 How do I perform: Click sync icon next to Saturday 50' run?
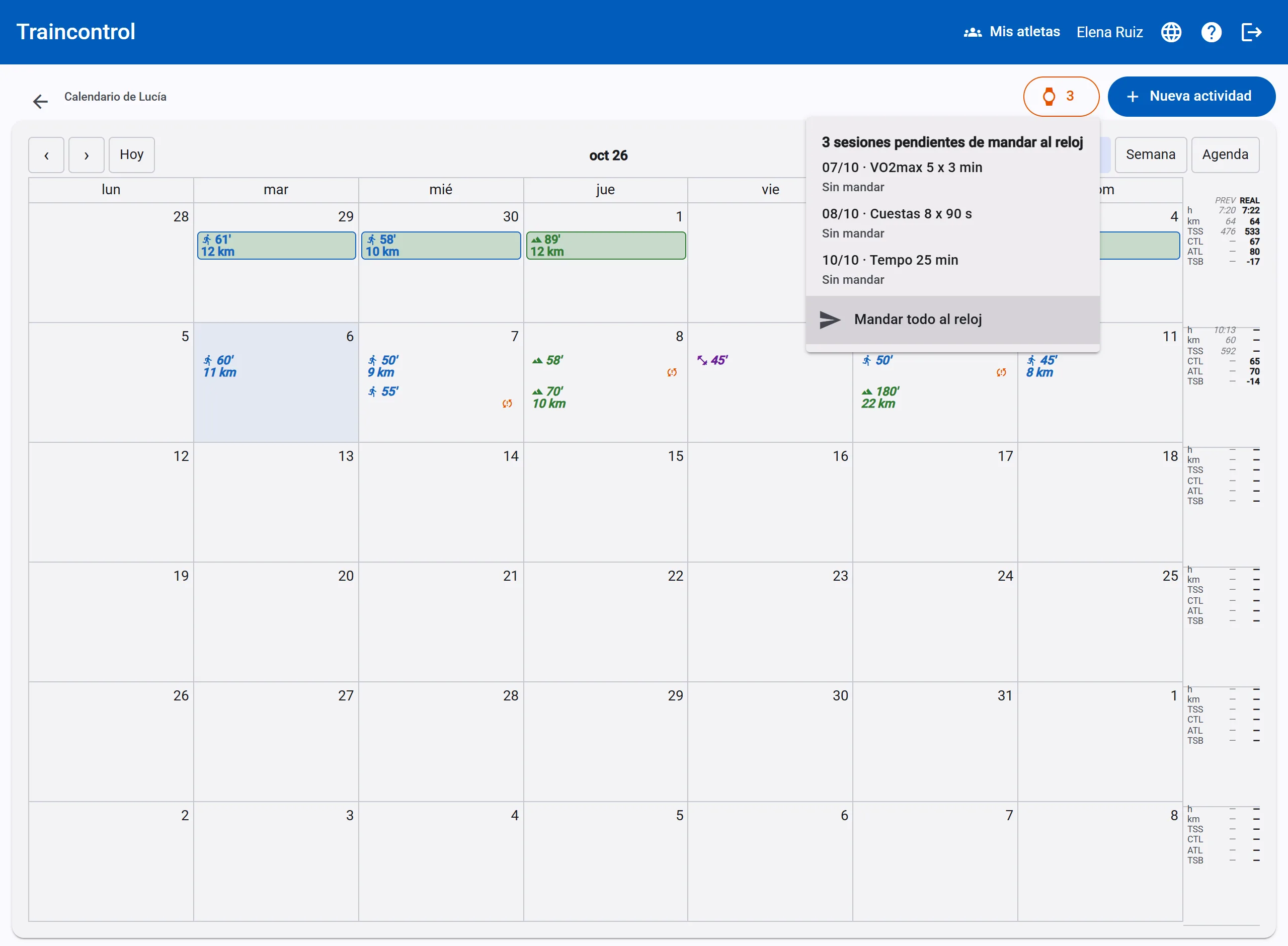1001,373
